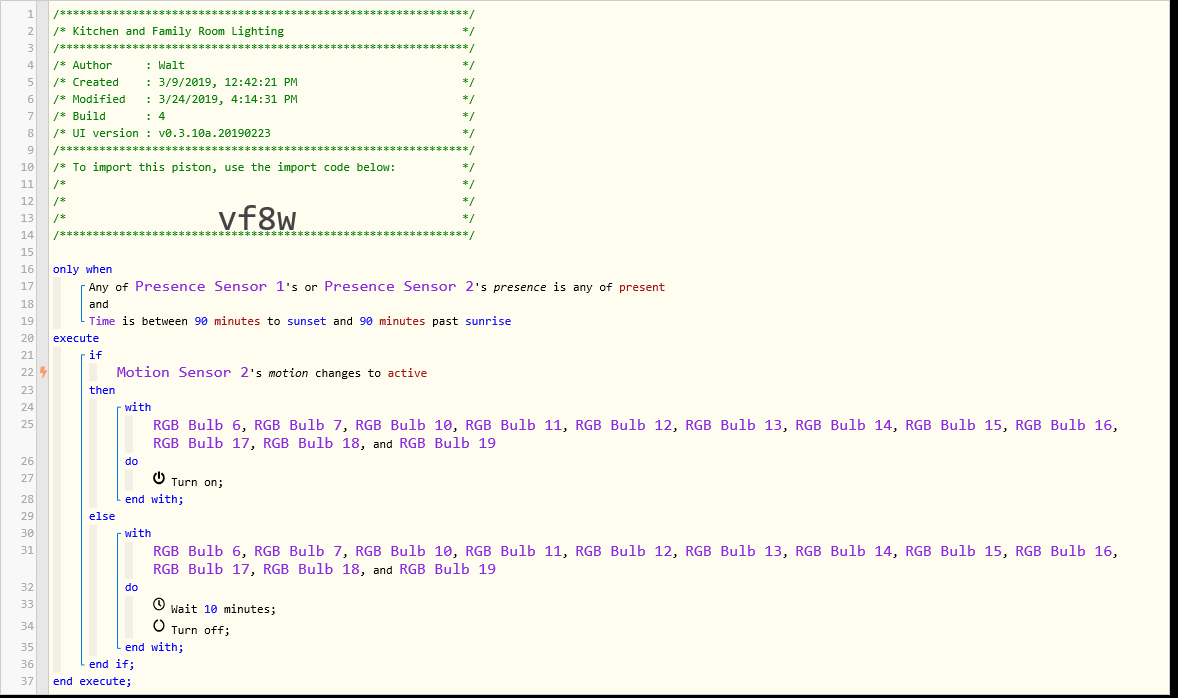Click 'end if;' on line 36

(112, 664)
